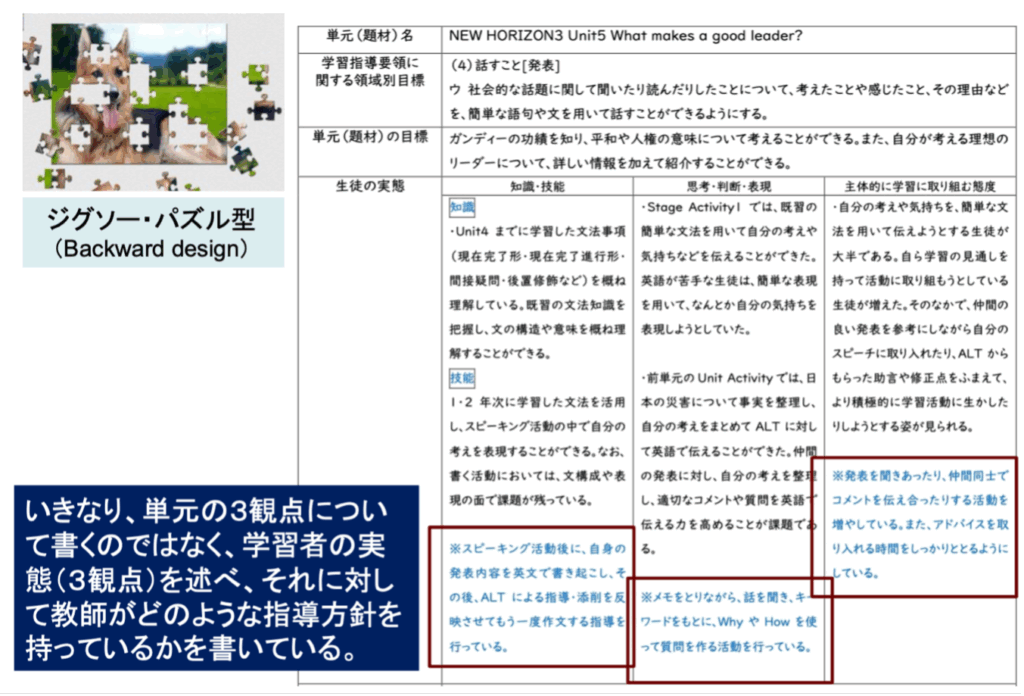The width and height of the screenshot is (1024, 696).
Task: Select the 知識・技能 column header
Action: click(538, 186)
